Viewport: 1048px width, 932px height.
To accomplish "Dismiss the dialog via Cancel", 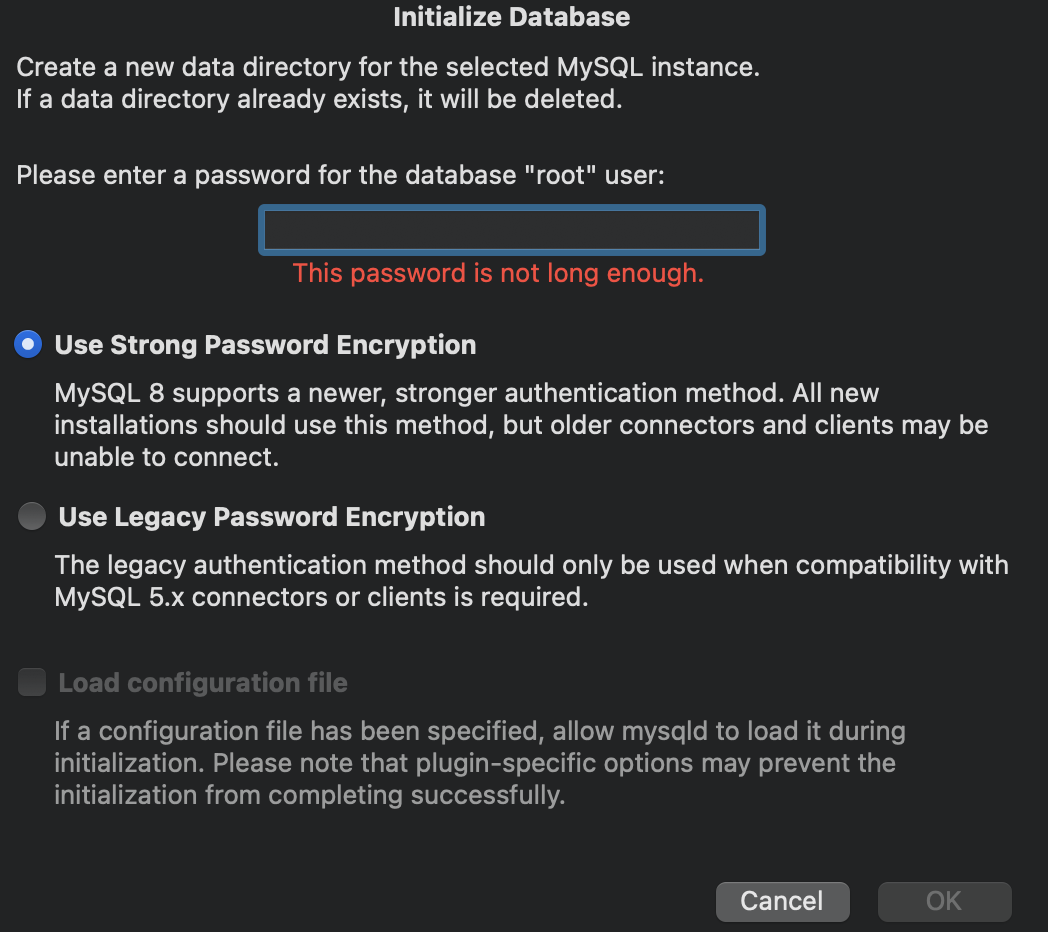I will pyautogui.click(x=782, y=901).
